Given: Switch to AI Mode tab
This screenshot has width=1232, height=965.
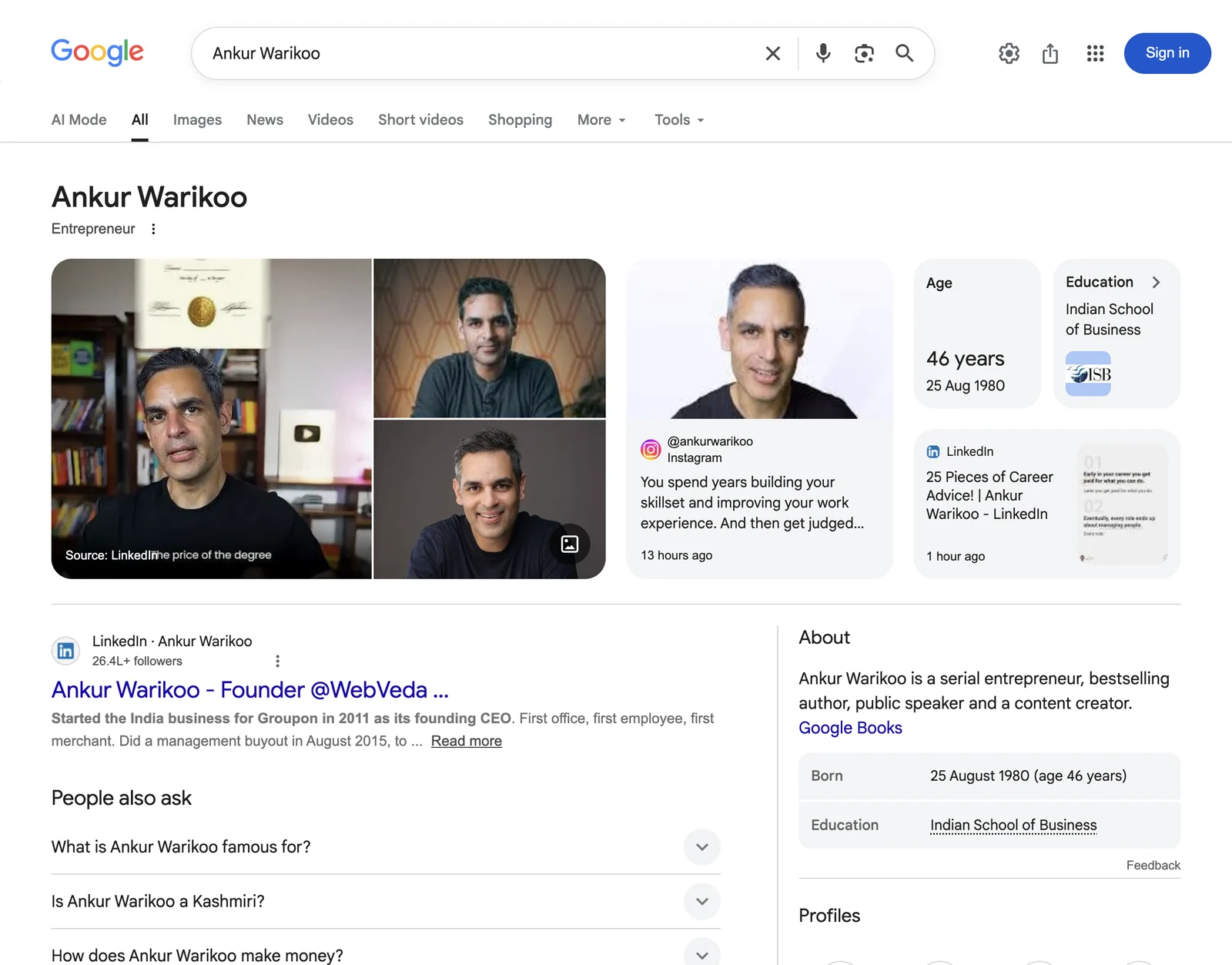Looking at the screenshot, I should tap(79, 119).
